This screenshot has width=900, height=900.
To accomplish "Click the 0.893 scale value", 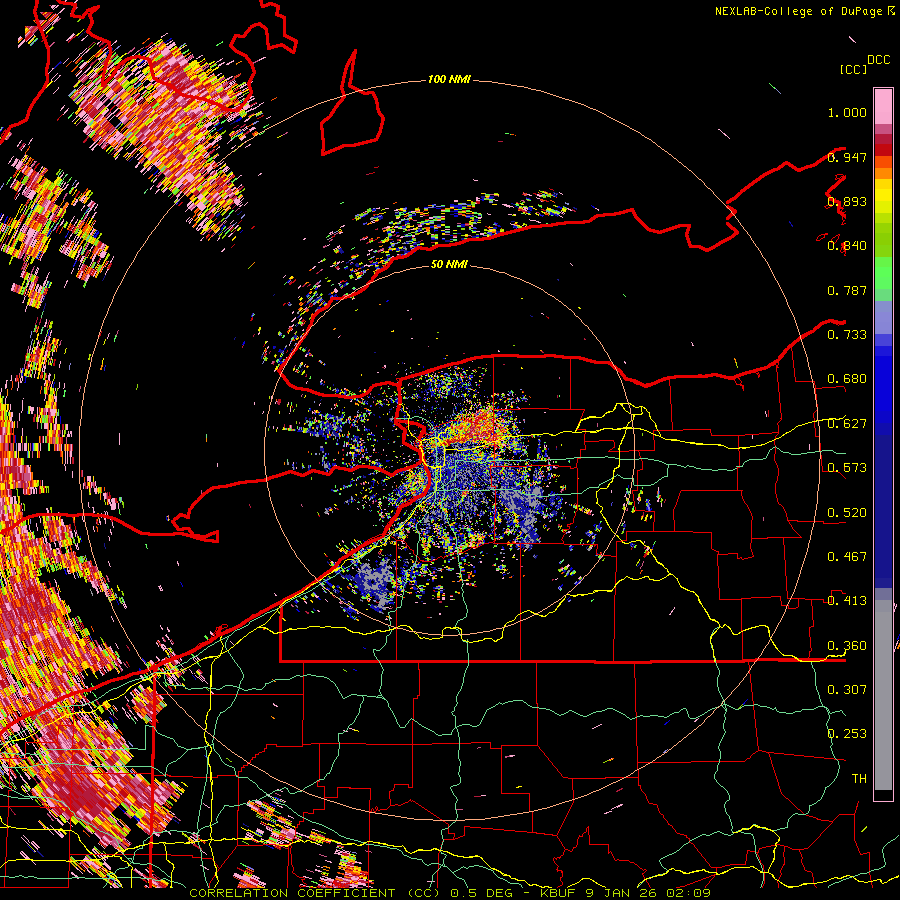I will (x=847, y=201).
